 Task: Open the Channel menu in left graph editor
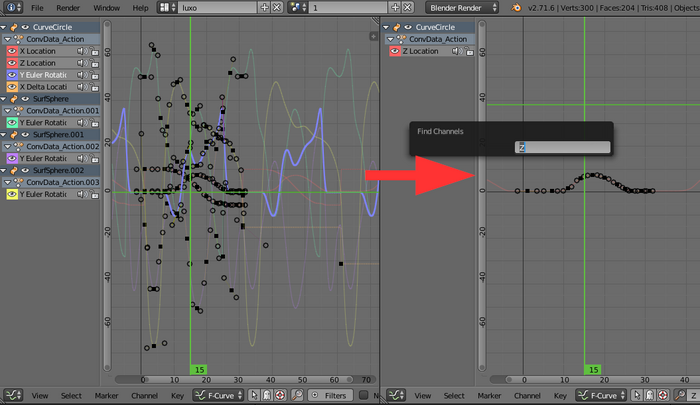coord(143,396)
